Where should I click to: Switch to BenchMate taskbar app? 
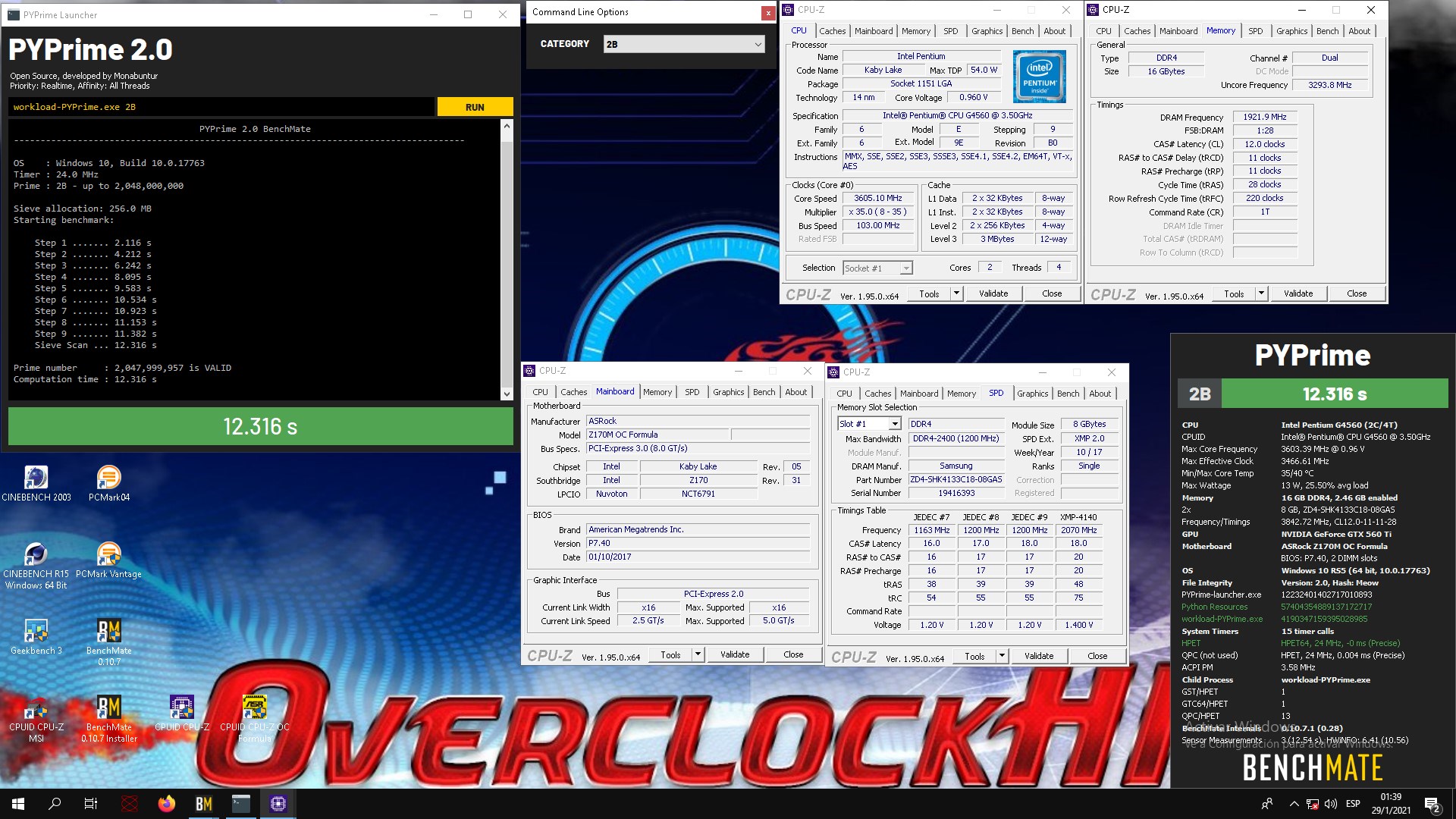pyautogui.click(x=204, y=804)
